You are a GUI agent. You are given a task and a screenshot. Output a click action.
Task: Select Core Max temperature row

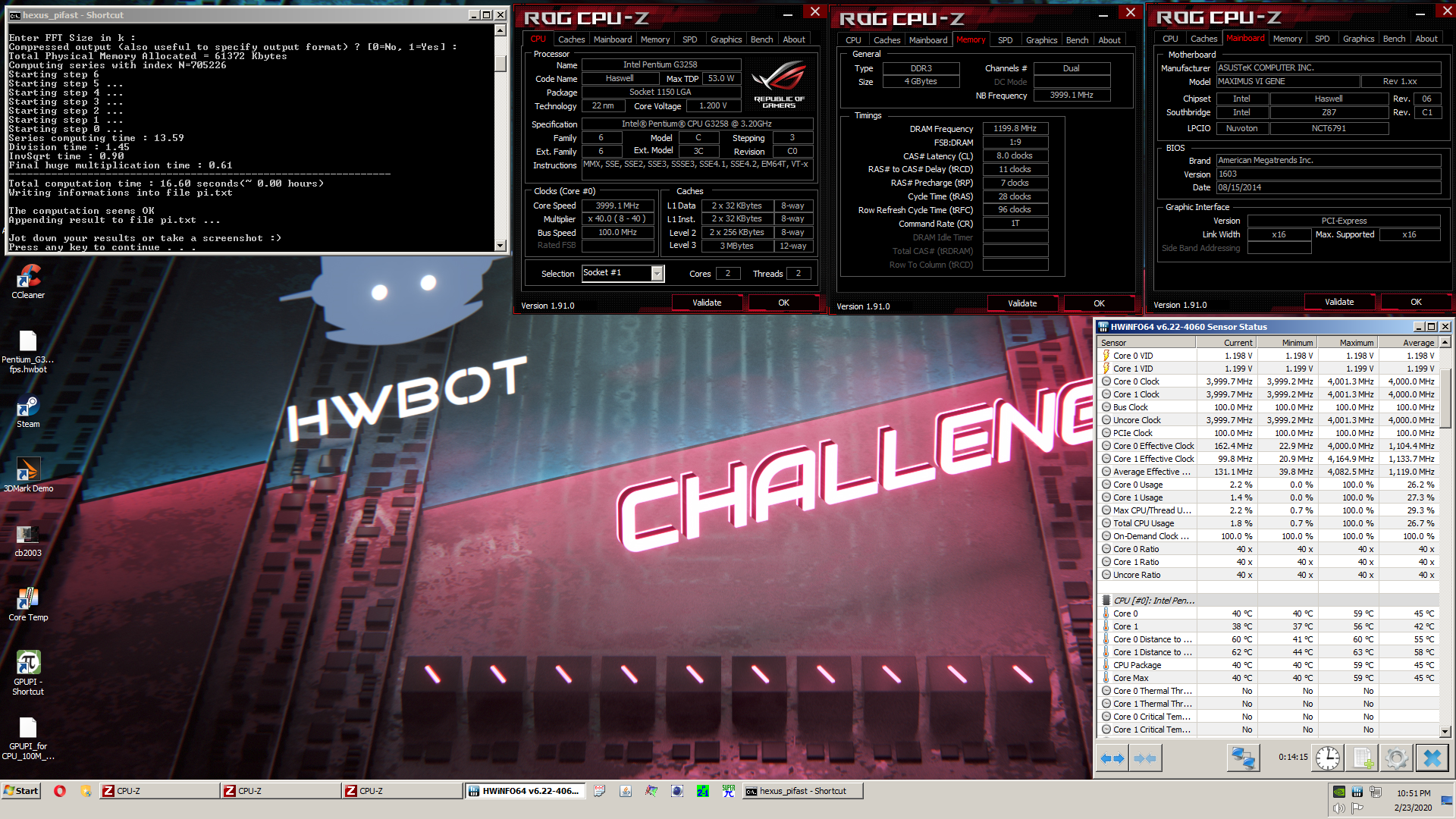click(1268, 678)
